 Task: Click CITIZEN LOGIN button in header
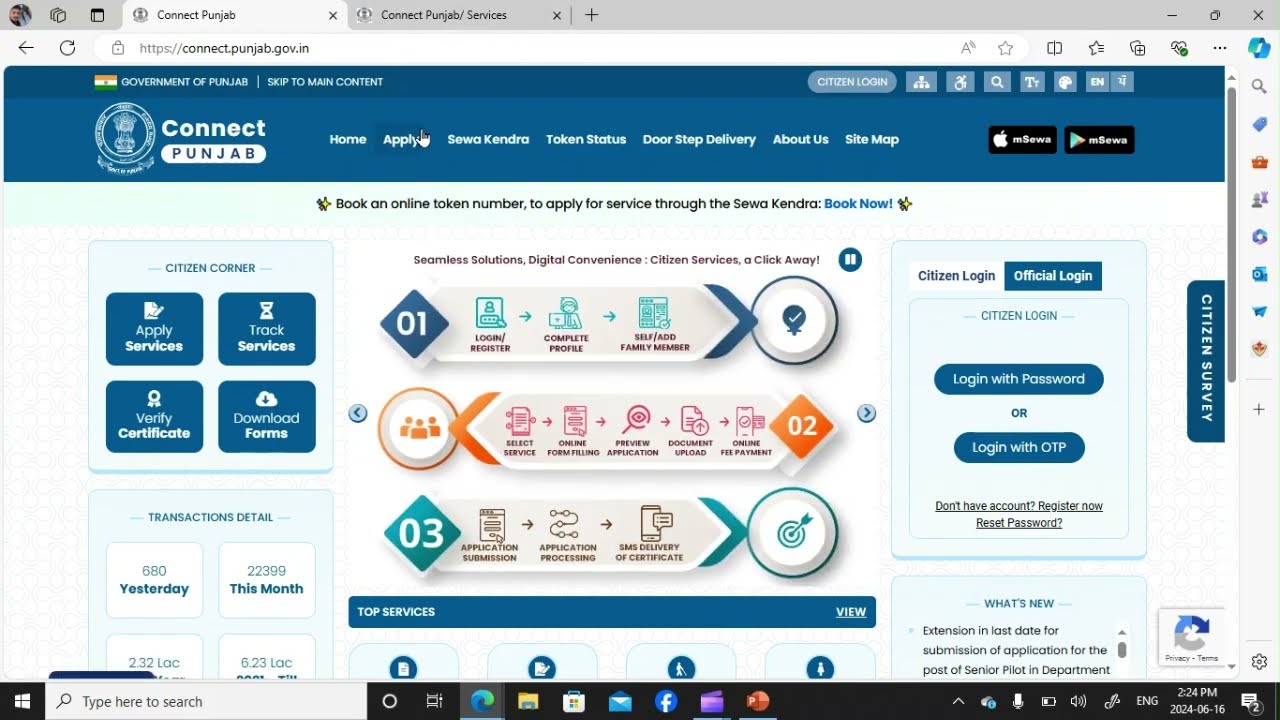point(852,82)
